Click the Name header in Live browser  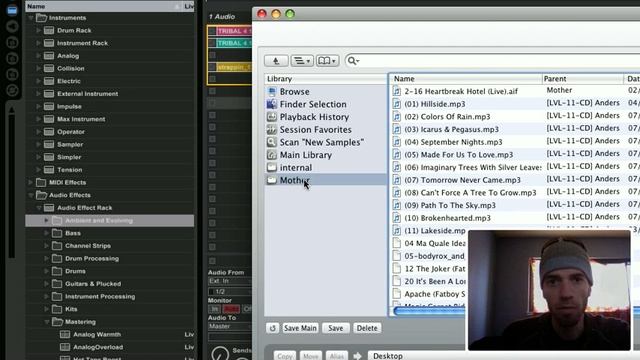tap(36, 7)
